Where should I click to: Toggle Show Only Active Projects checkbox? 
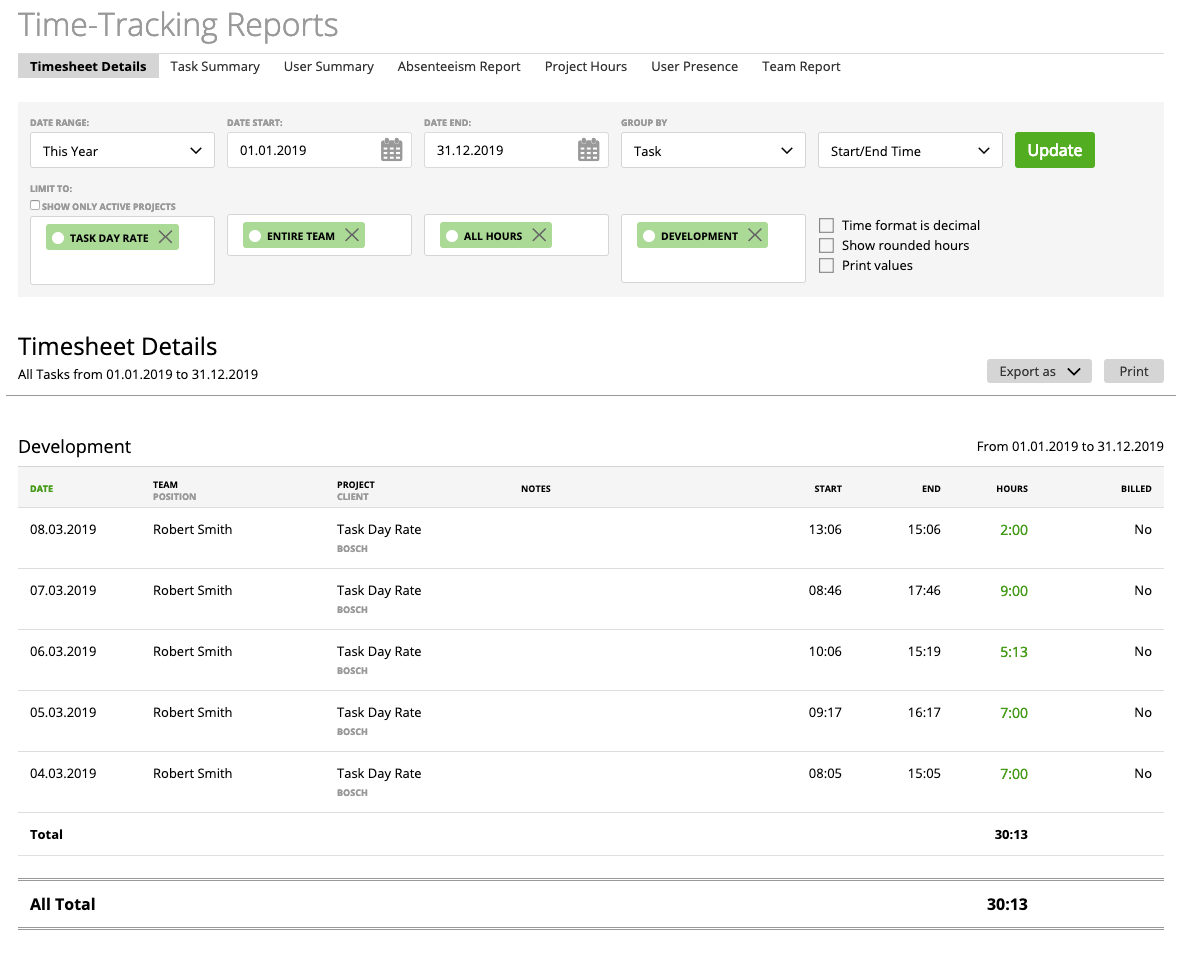tap(35, 205)
